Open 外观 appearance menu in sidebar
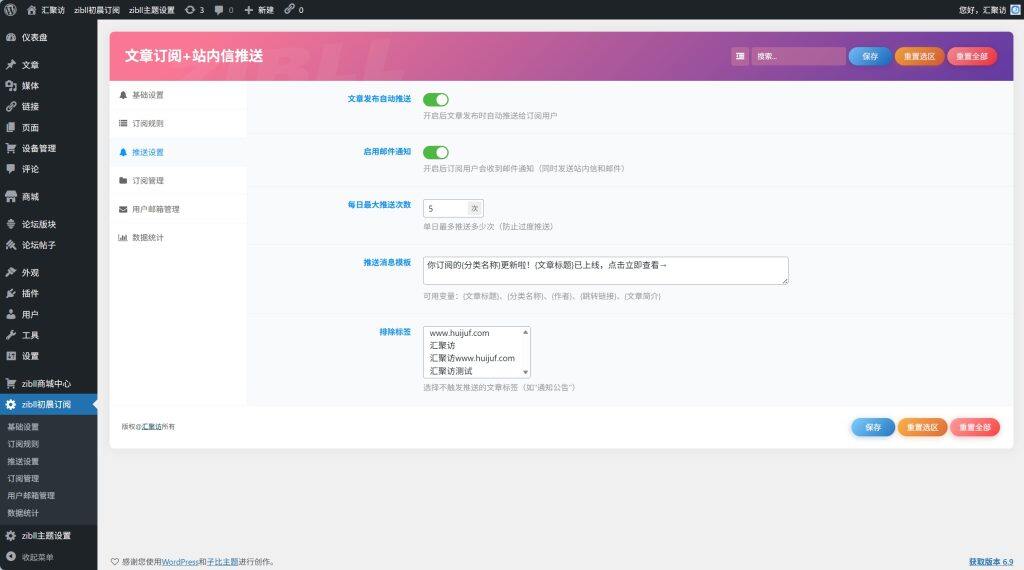The height and width of the screenshot is (570, 1024). click(x=48, y=272)
